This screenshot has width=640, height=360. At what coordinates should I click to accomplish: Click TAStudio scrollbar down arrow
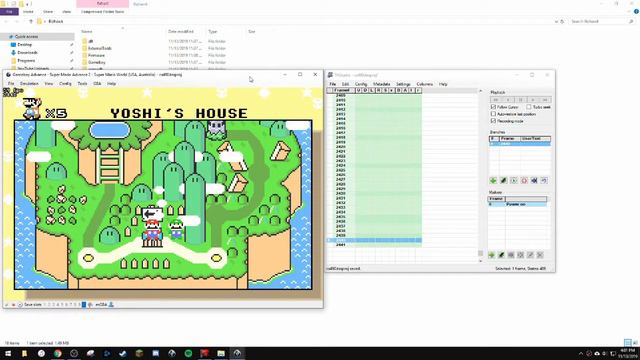480,261
